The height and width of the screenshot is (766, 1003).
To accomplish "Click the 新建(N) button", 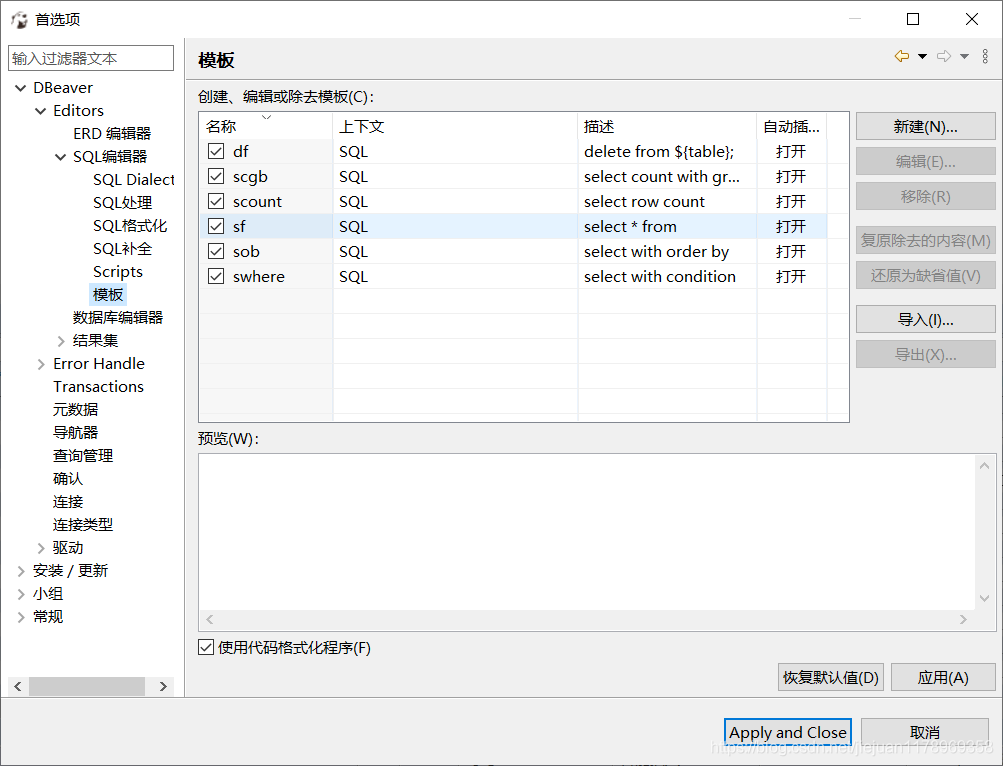I will click(925, 126).
